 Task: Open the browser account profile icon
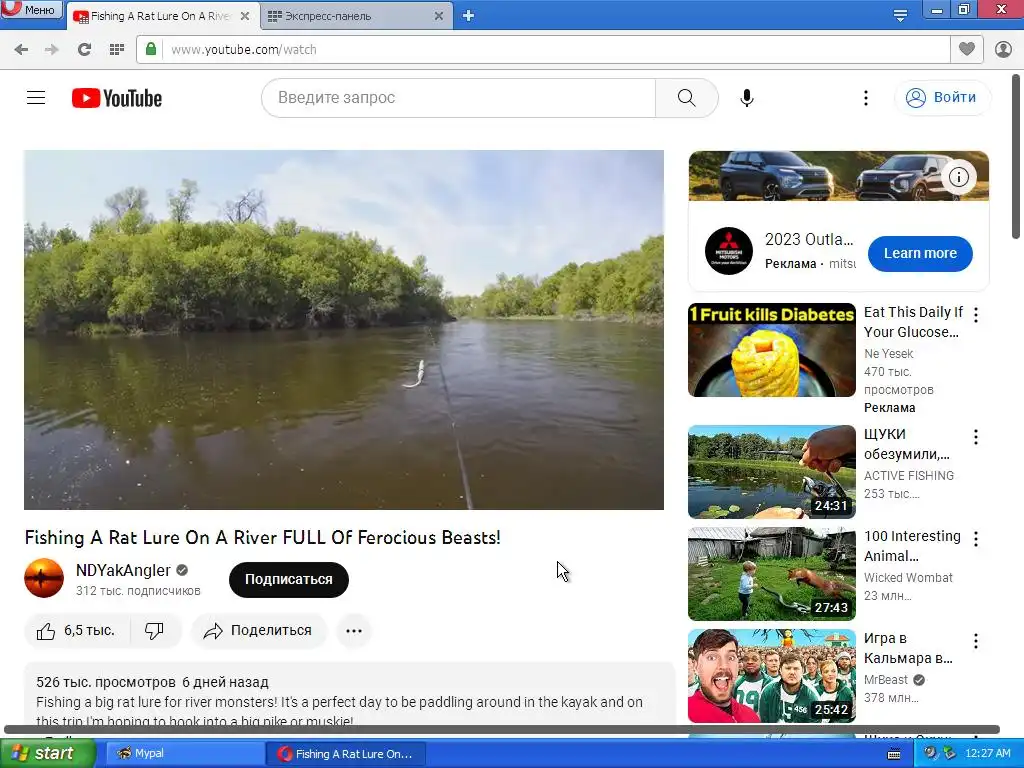point(1003,49)
